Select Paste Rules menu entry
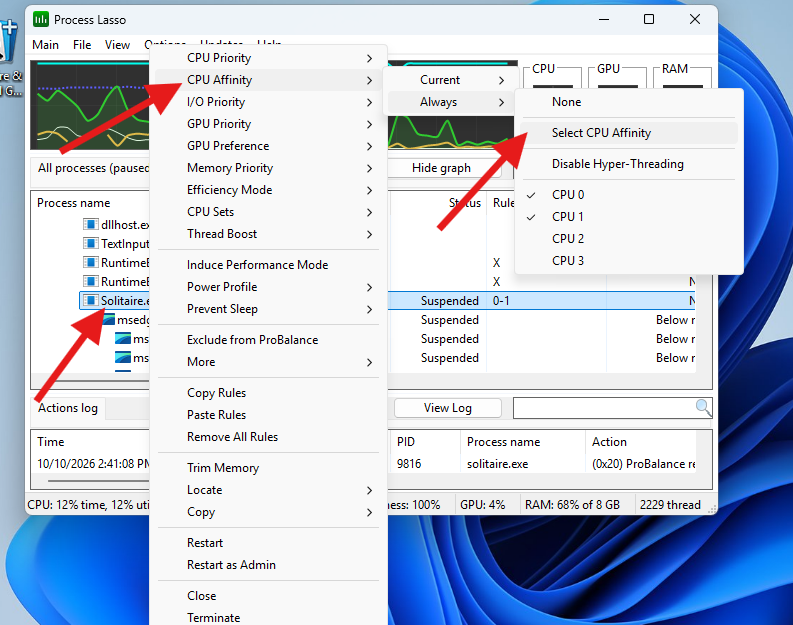Image resolution: width=793 pixels, height=625 pixels. (269, 415)
